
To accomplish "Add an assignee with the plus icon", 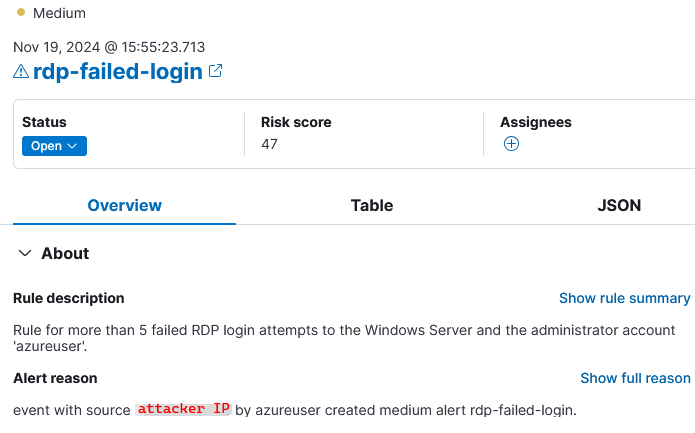I will click(x=511, y=144).
